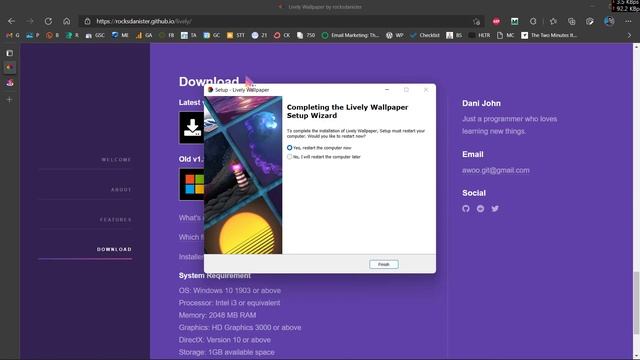Click the download installer icon on the page
640x360 pixels.
pyautogui.click(x=191, y=128)
